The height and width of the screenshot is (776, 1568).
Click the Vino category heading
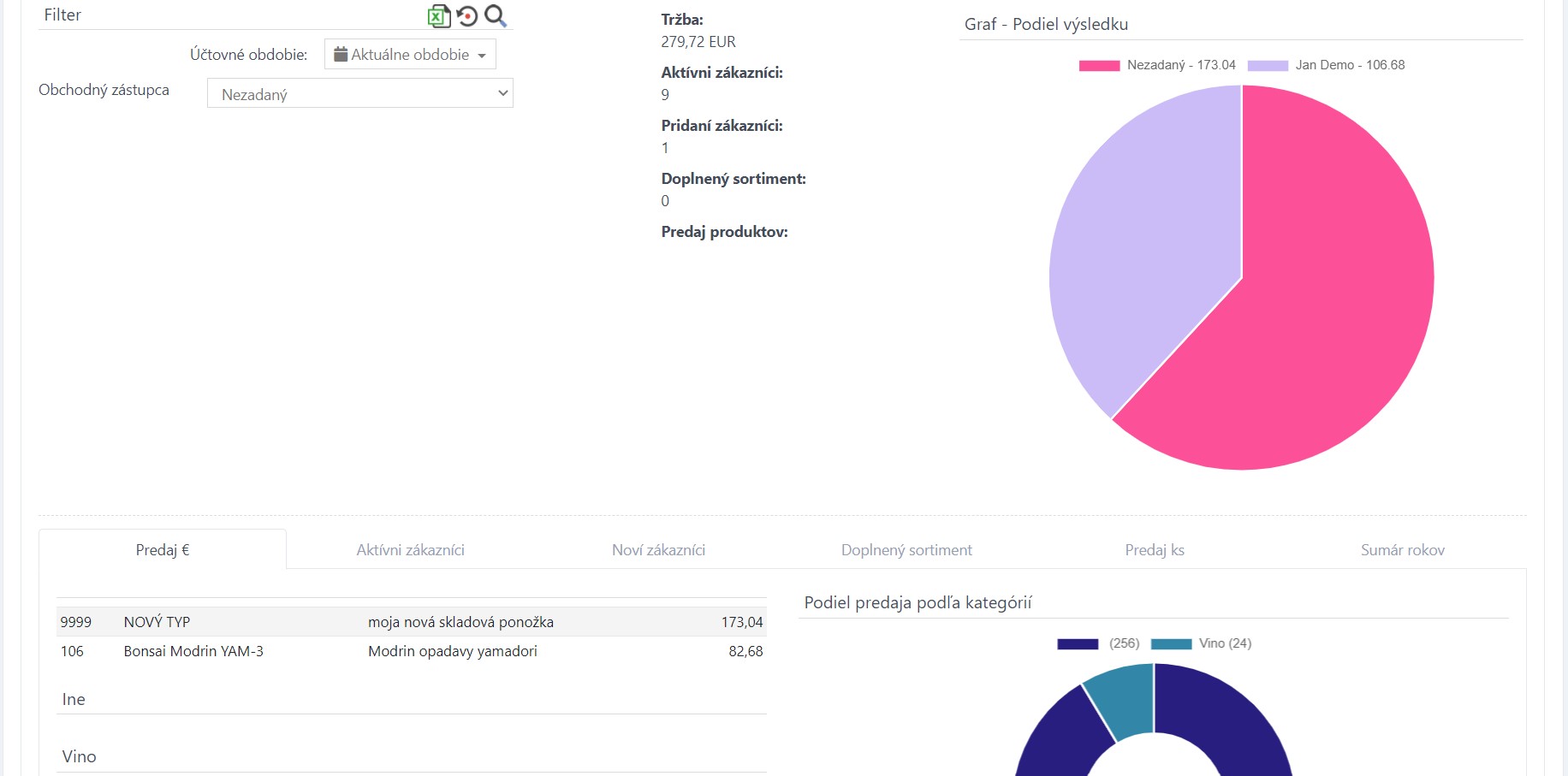tap(79, 756)
